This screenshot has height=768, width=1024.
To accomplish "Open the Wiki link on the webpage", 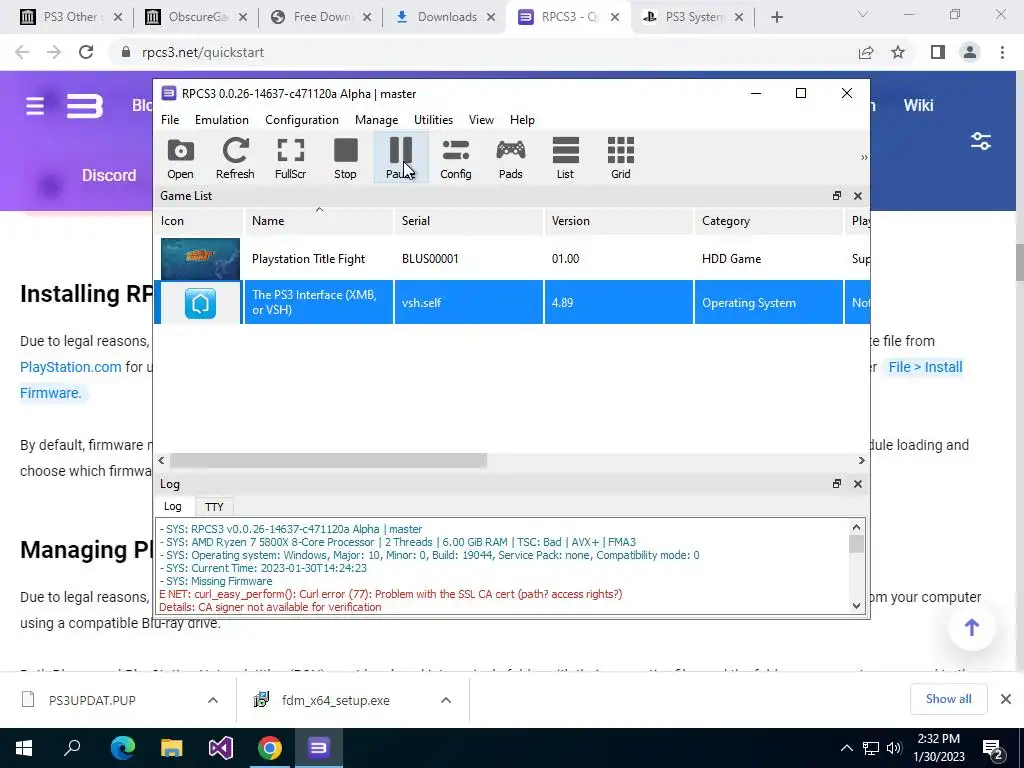I will (918, 105).
